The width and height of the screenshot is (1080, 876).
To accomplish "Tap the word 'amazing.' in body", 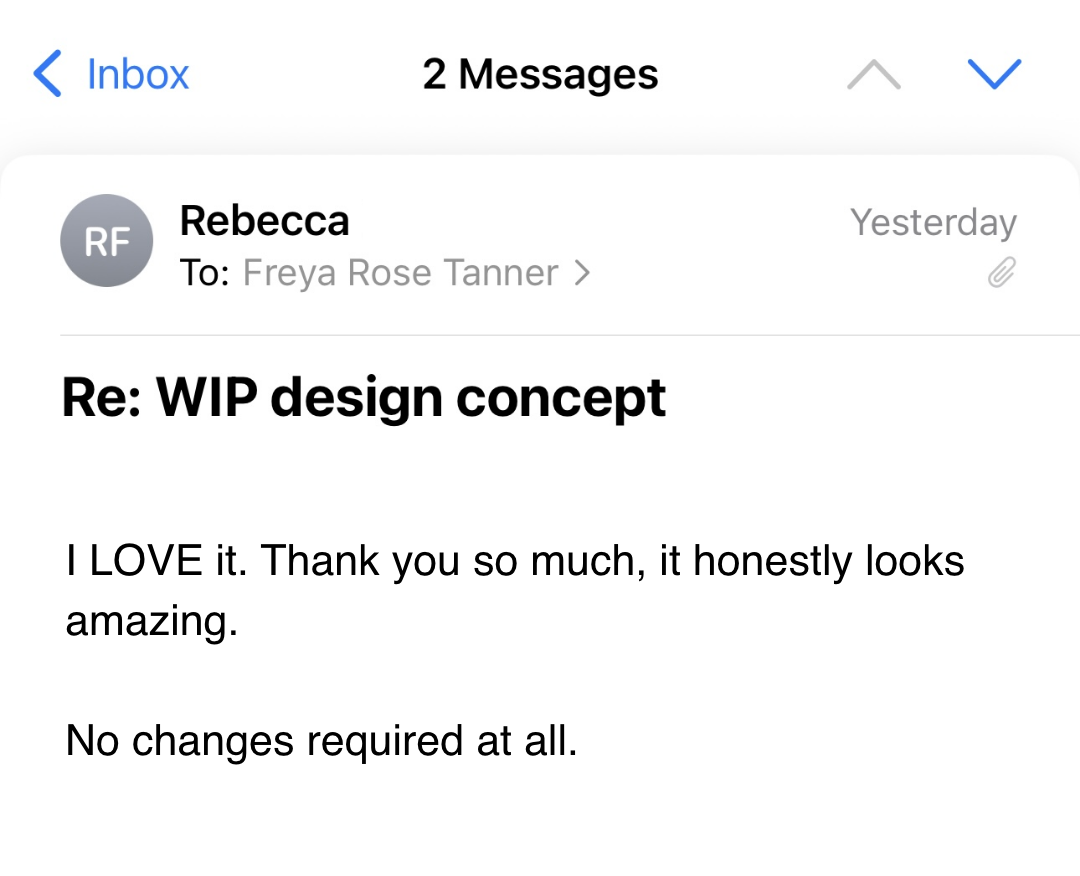I will (152, 621).
